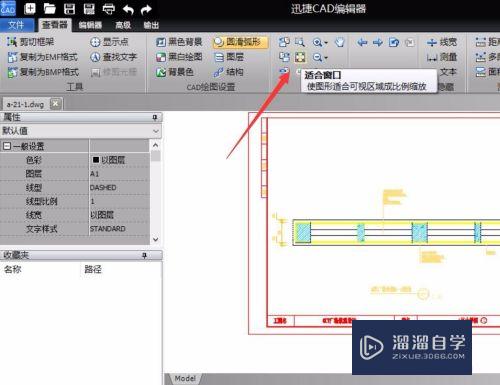Toggle 黑色背景 setting
Screen dimensions: 500x385
coord(179,42)
